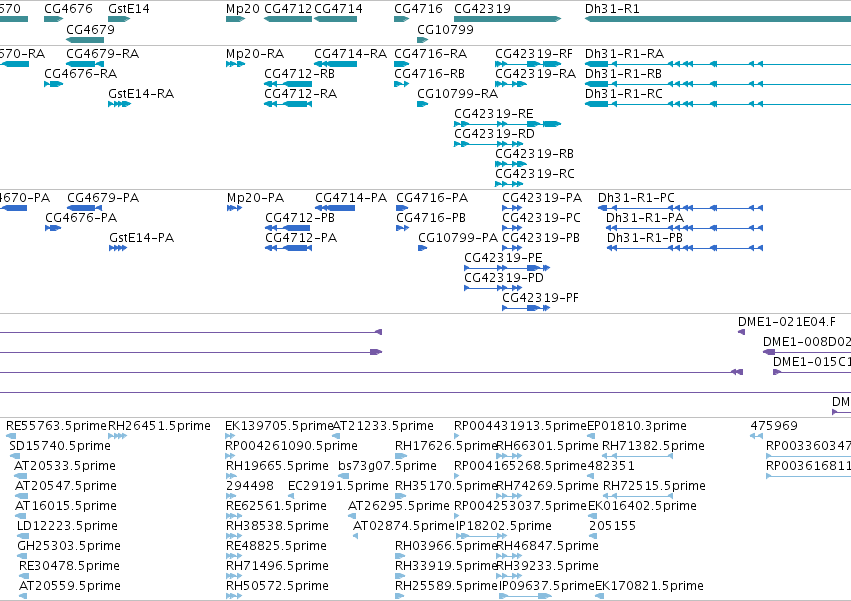Click protein CG10799-PA label

458,238
